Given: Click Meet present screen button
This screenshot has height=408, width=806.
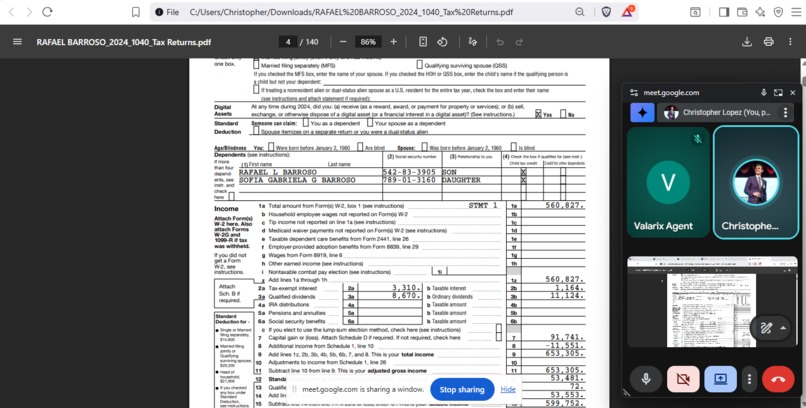Looking at the screenshot, I should coord(720,379).
